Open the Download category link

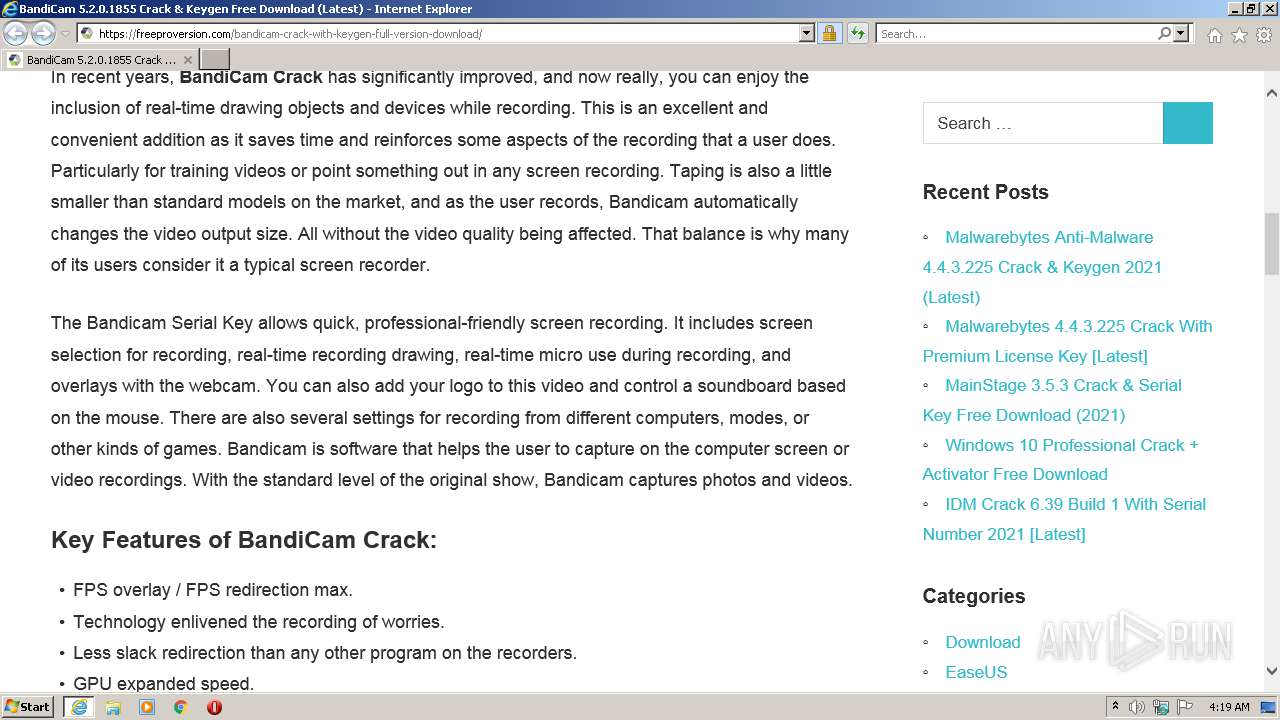[x=982, y=642]
